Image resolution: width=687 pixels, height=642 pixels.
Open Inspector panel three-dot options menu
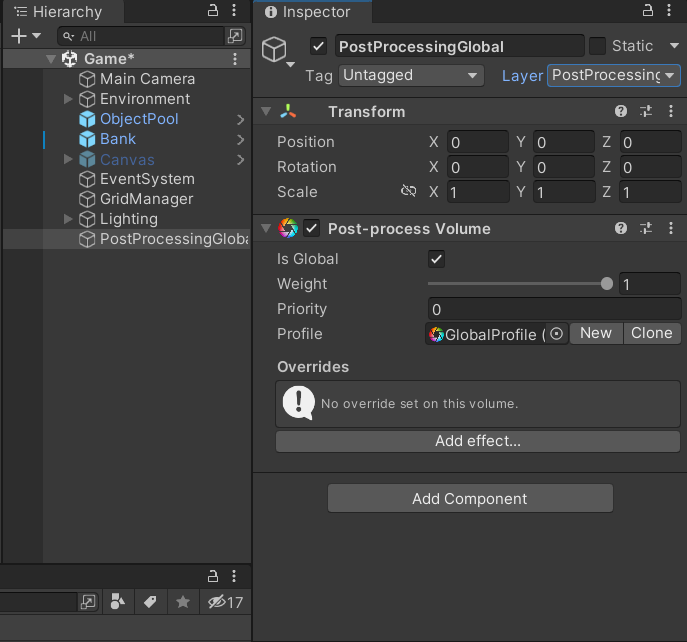click(x=669, y=11)
